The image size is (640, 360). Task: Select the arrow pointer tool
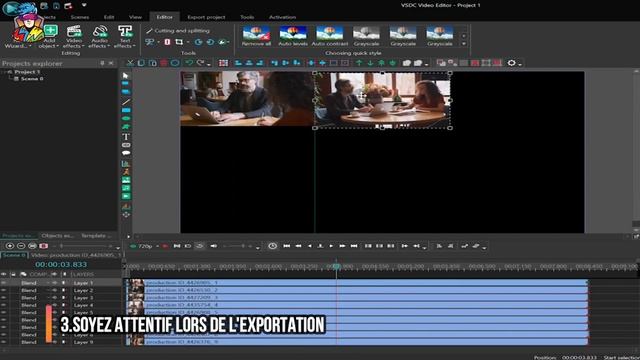click(126, 76)
